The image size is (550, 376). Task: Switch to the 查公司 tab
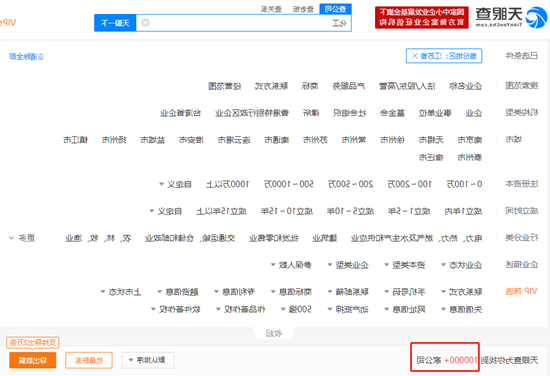coord(335,9)
